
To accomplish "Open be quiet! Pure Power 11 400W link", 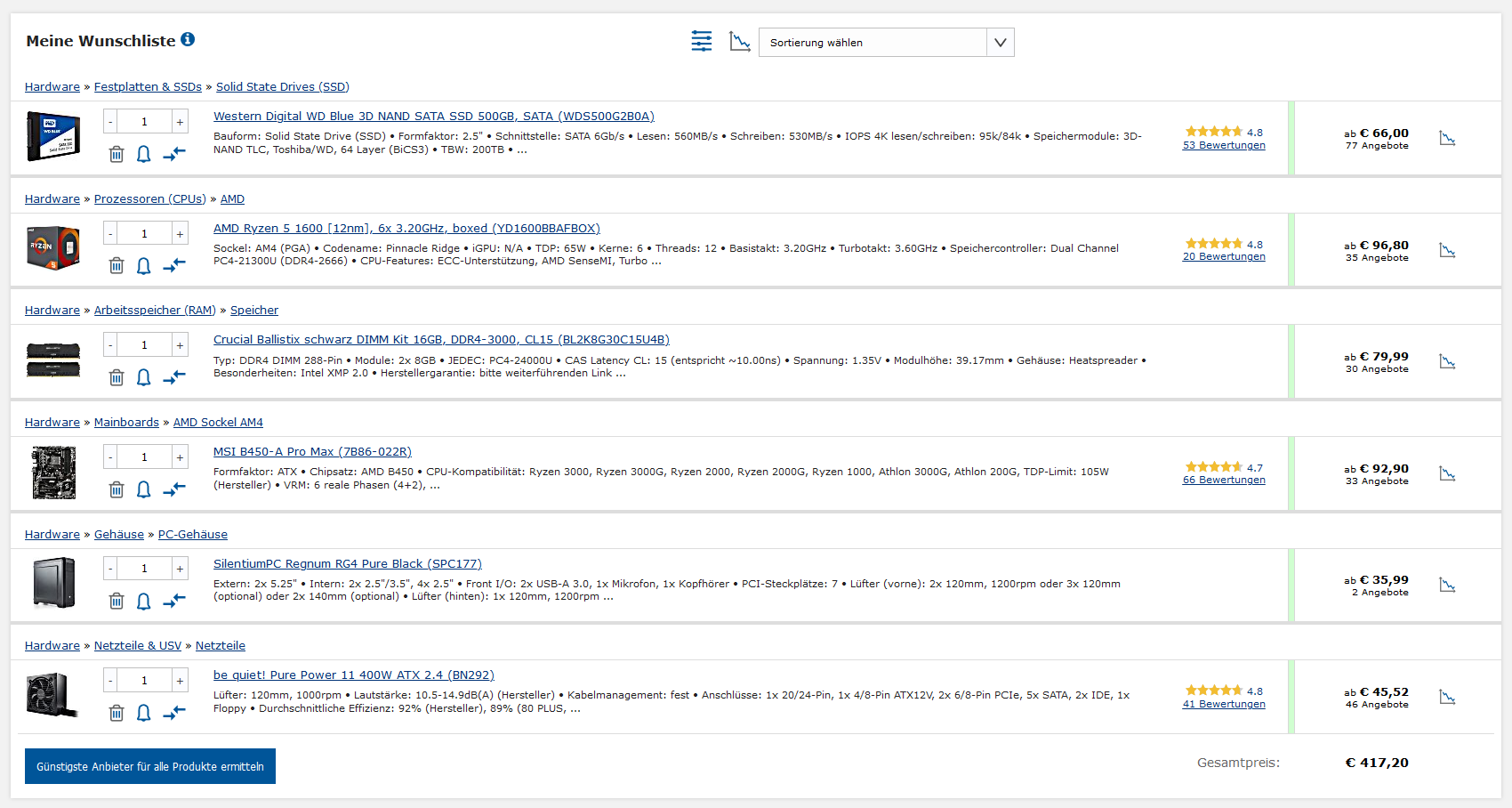I will [354, 675].
